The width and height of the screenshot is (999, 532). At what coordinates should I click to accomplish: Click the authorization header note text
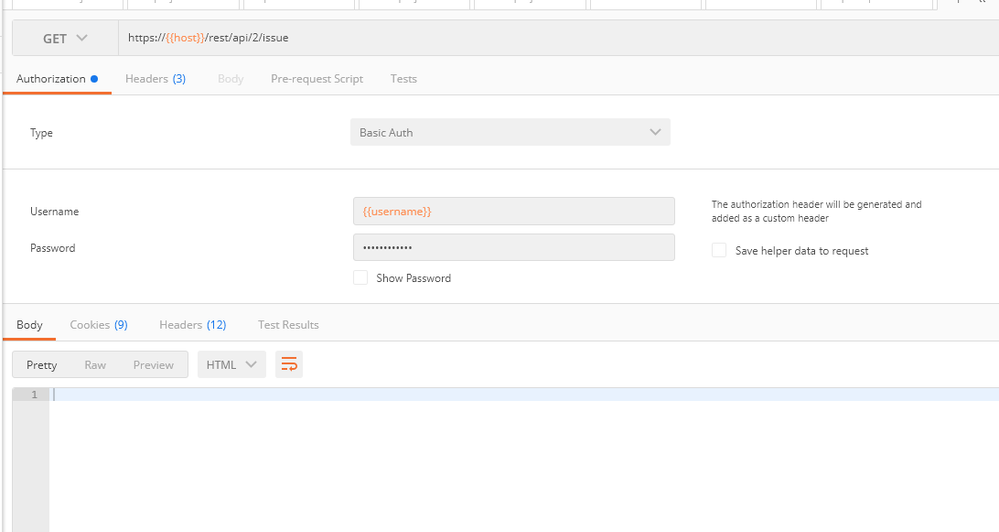tap(816, 211)
